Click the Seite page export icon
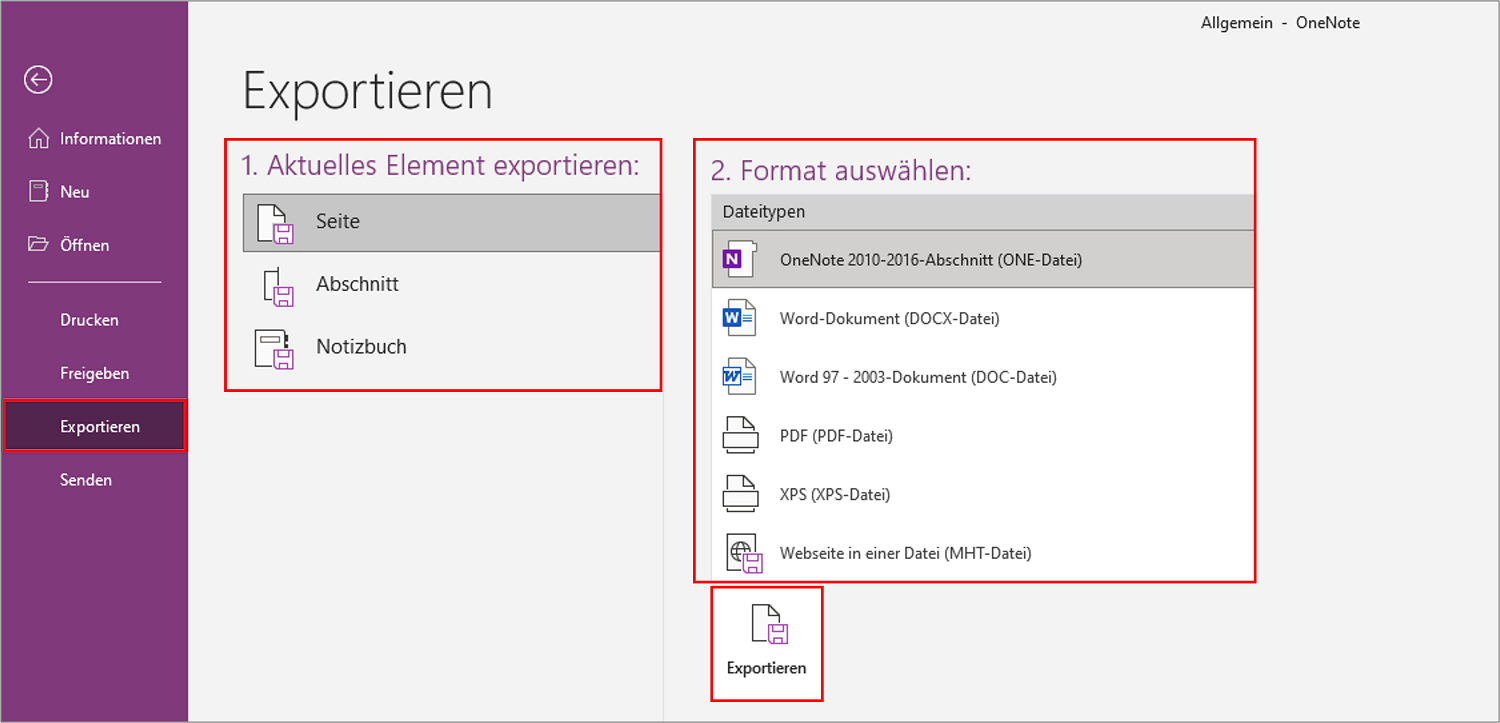The width and height of the screenshot is (1500, 723). click(x=275, y=223)
